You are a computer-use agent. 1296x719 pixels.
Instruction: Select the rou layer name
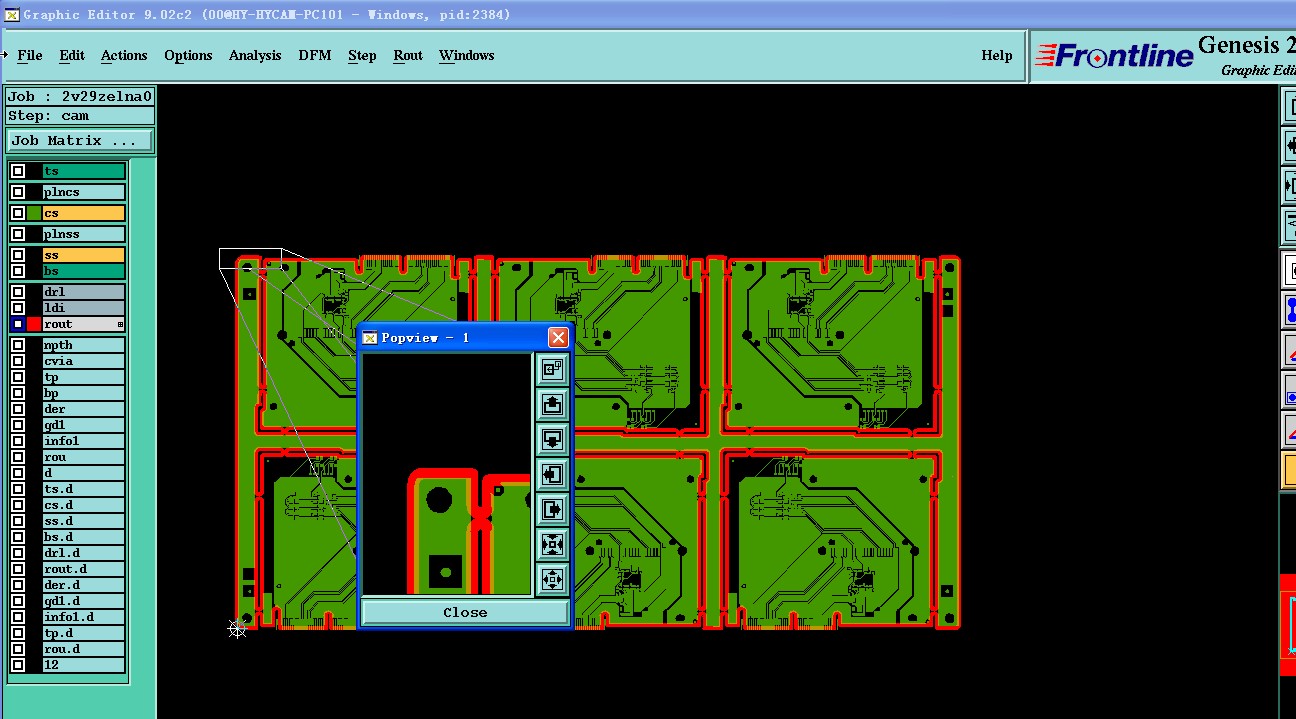tap(84, 457)
